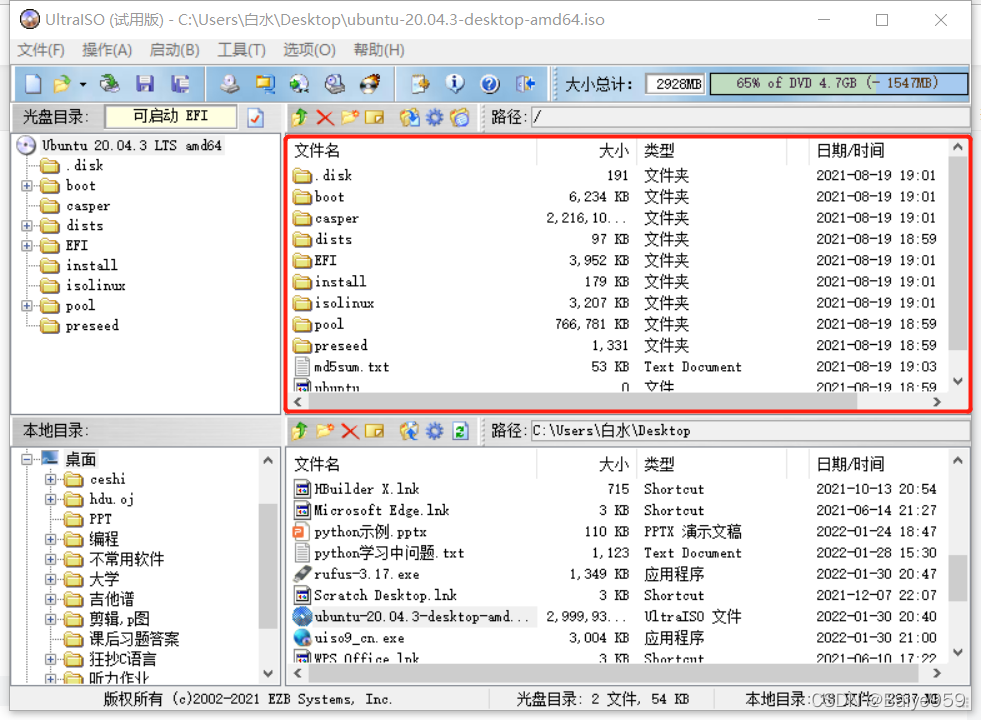Screen dimensions: 981x720
Task: Open the 启动(B) menu
Action: click(x=175, y=50)
